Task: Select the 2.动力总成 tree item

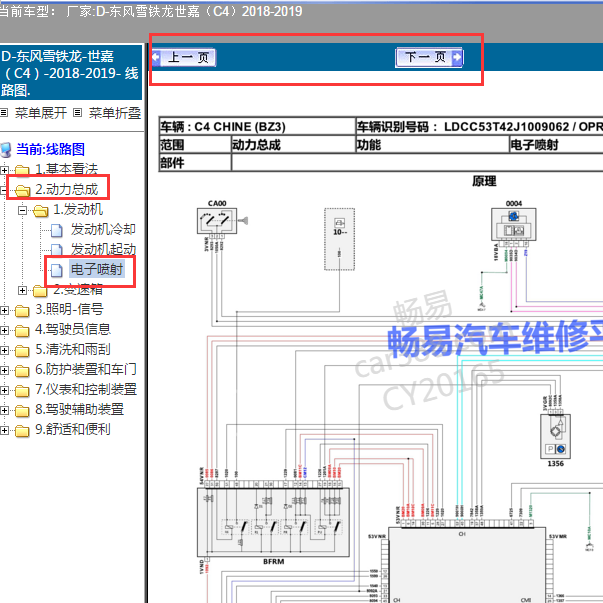Action: (x=67, y=189)
